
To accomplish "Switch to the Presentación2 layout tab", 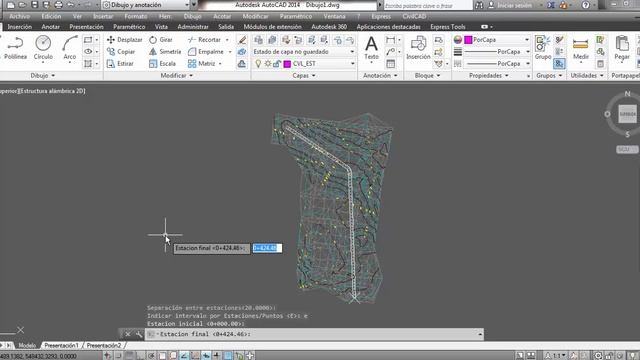I will pyautogui.click(x=104, y=345).
